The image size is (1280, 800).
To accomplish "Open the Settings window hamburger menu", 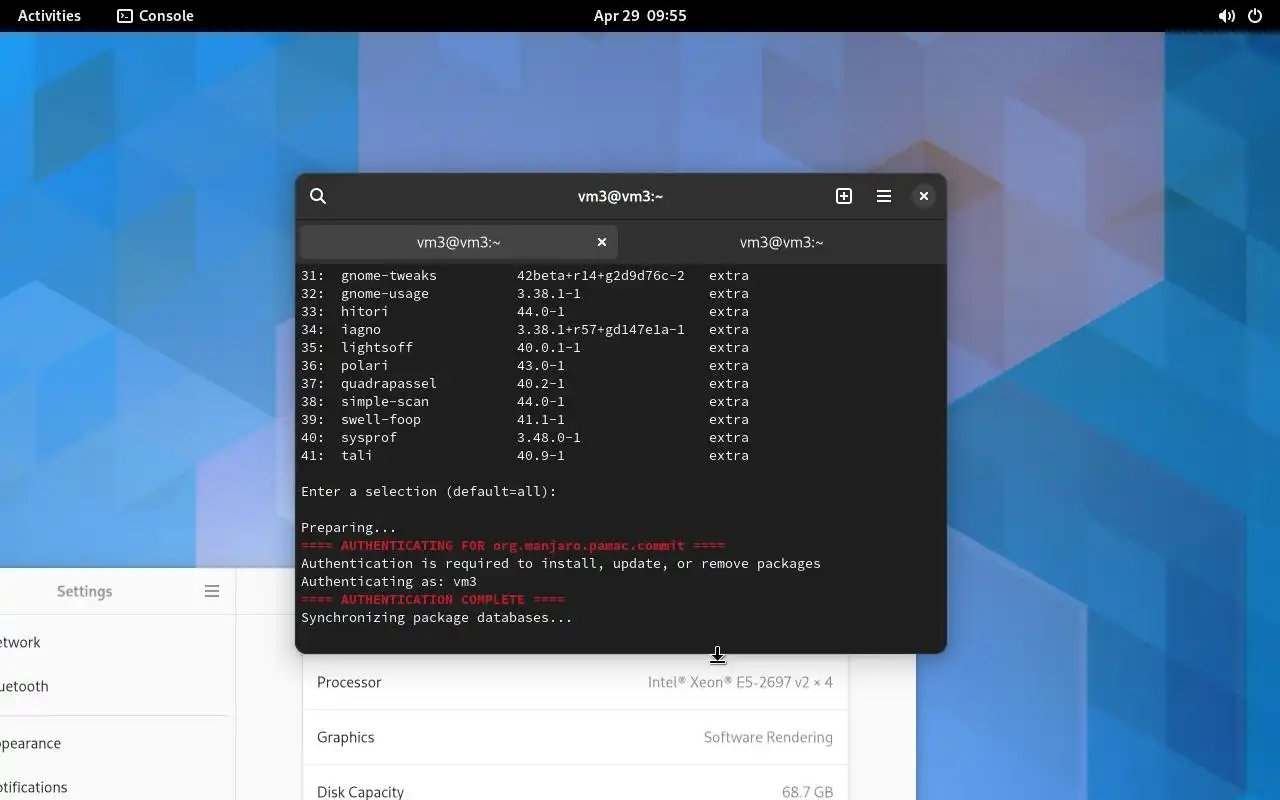I will pos(212,591).
